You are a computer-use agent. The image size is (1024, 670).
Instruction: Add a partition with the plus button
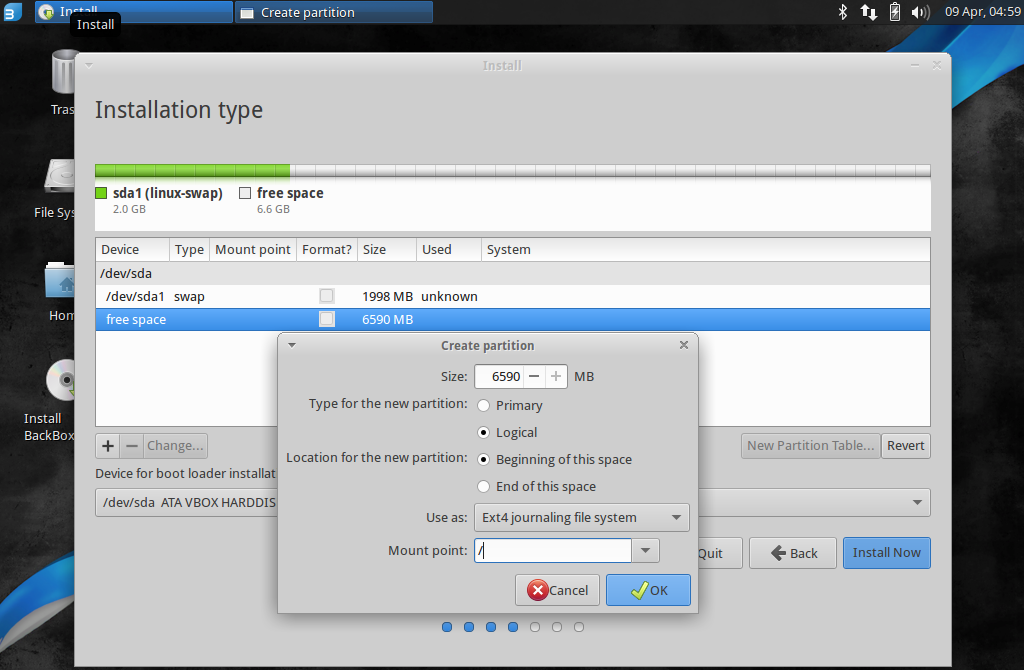pos(108,445)
